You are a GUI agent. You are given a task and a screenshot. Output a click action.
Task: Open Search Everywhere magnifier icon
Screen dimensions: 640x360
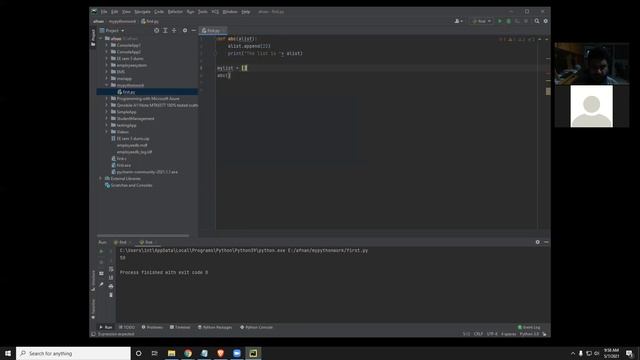[537, 21]
